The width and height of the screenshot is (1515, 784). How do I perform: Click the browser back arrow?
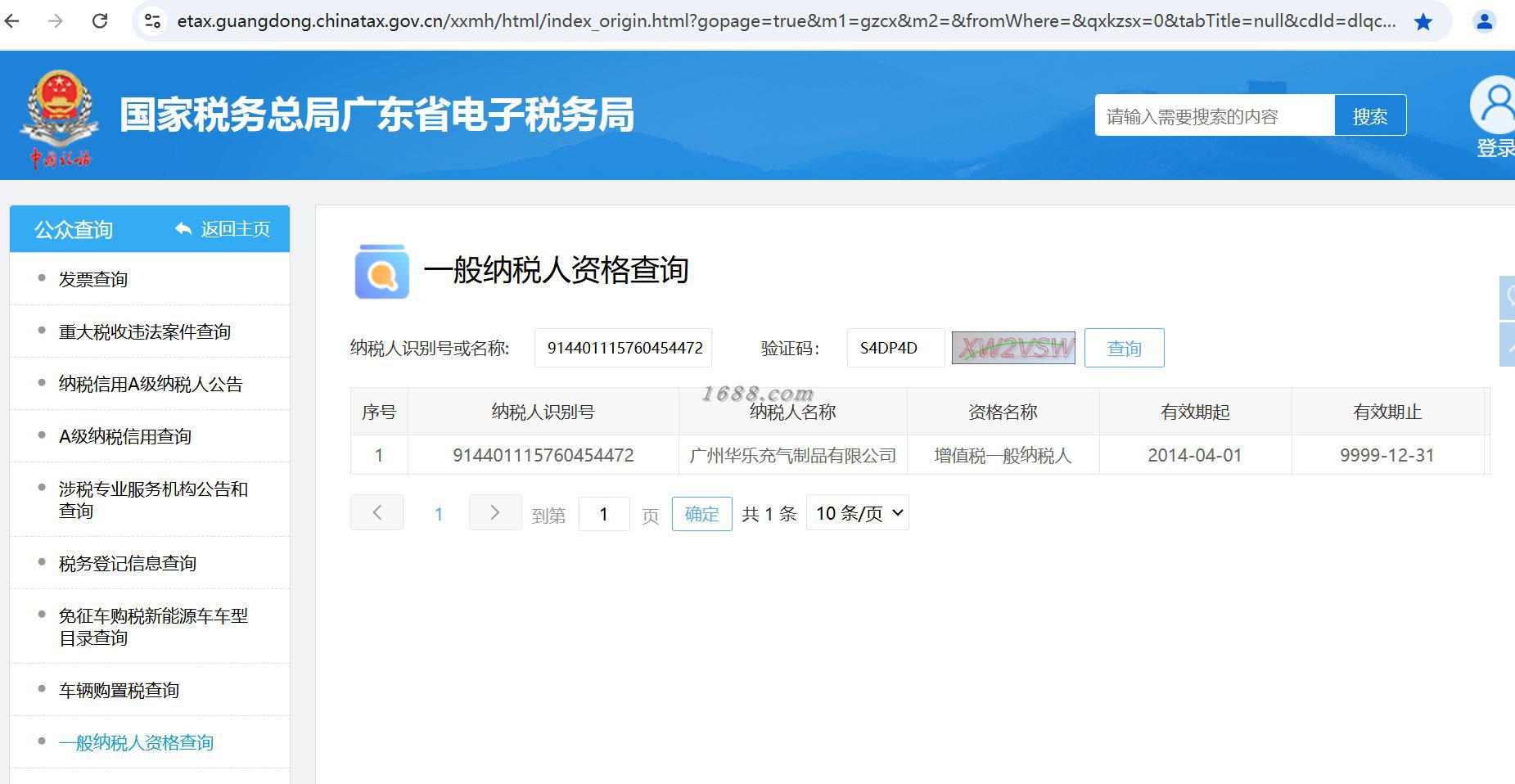tap(11, 20)
